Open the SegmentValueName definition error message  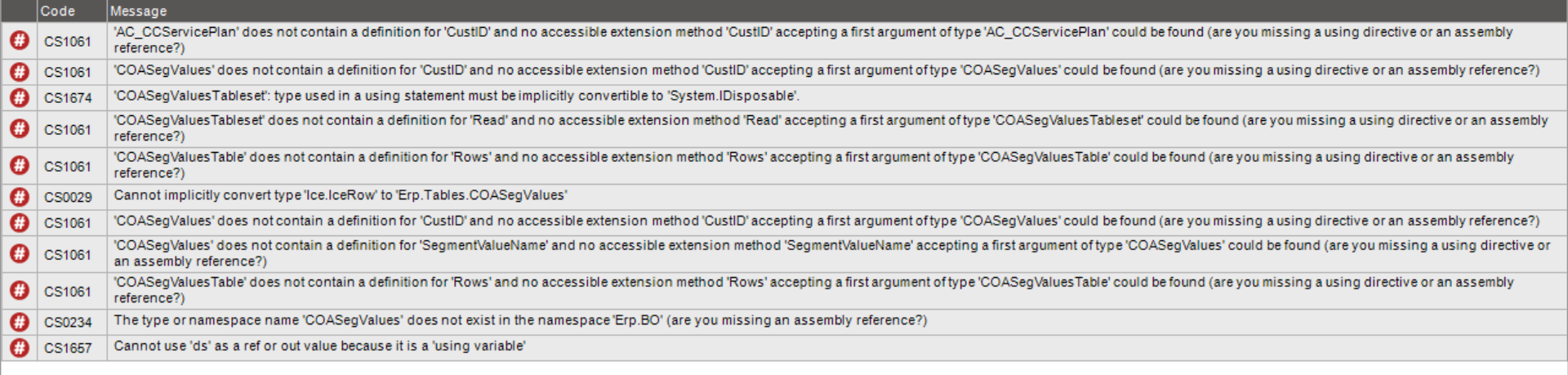(x=837, y=254)
